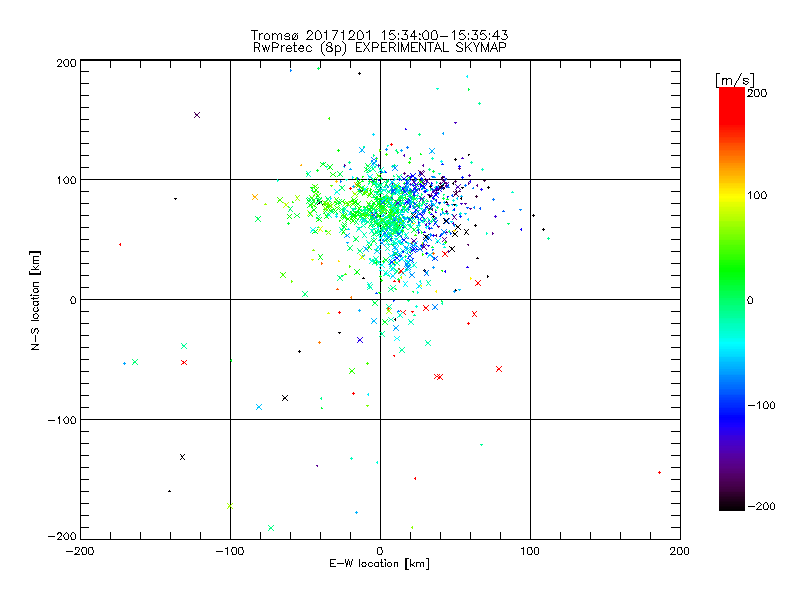Click the colorbar tick label '200'
Image resolution: width=800 pixels, height=600 pixels.
757,93
